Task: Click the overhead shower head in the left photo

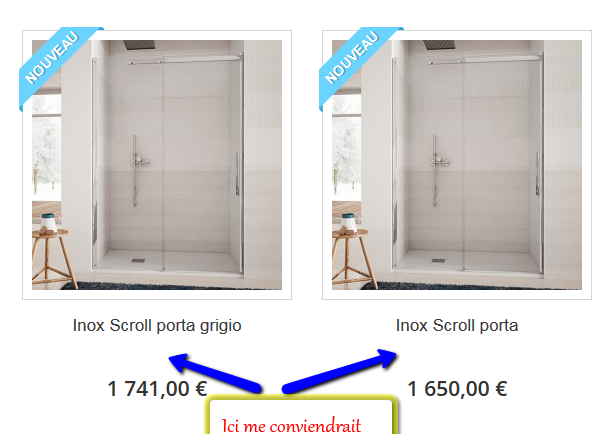Action: (x=139, y=44)
